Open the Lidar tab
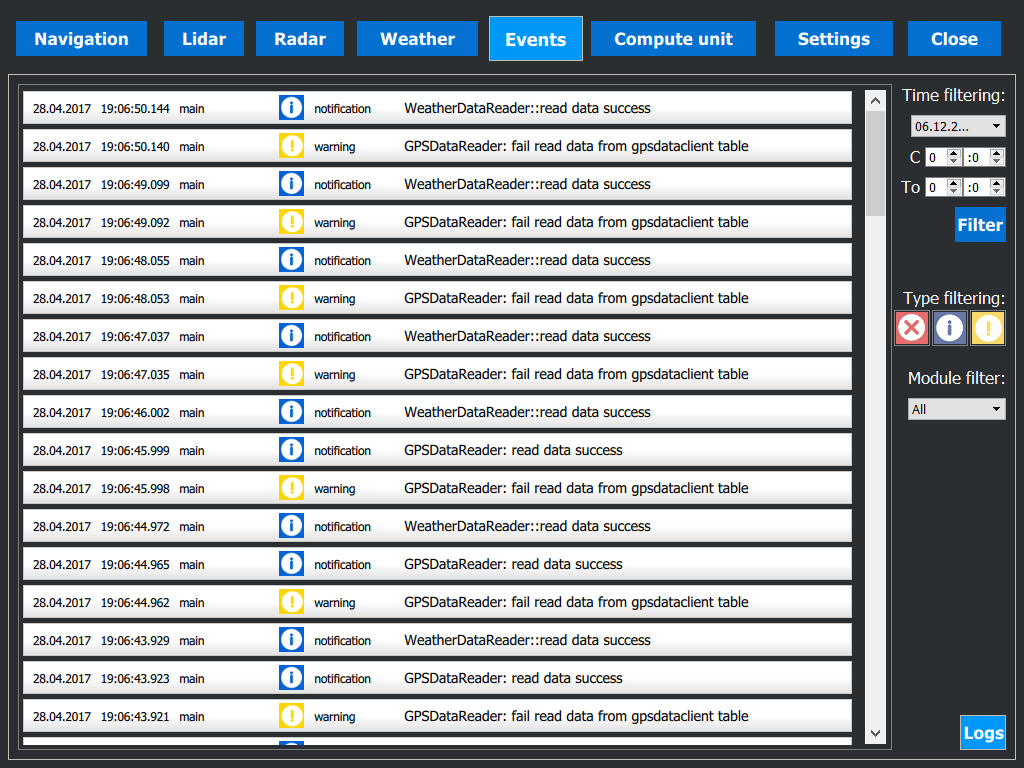 coord(204,39)
